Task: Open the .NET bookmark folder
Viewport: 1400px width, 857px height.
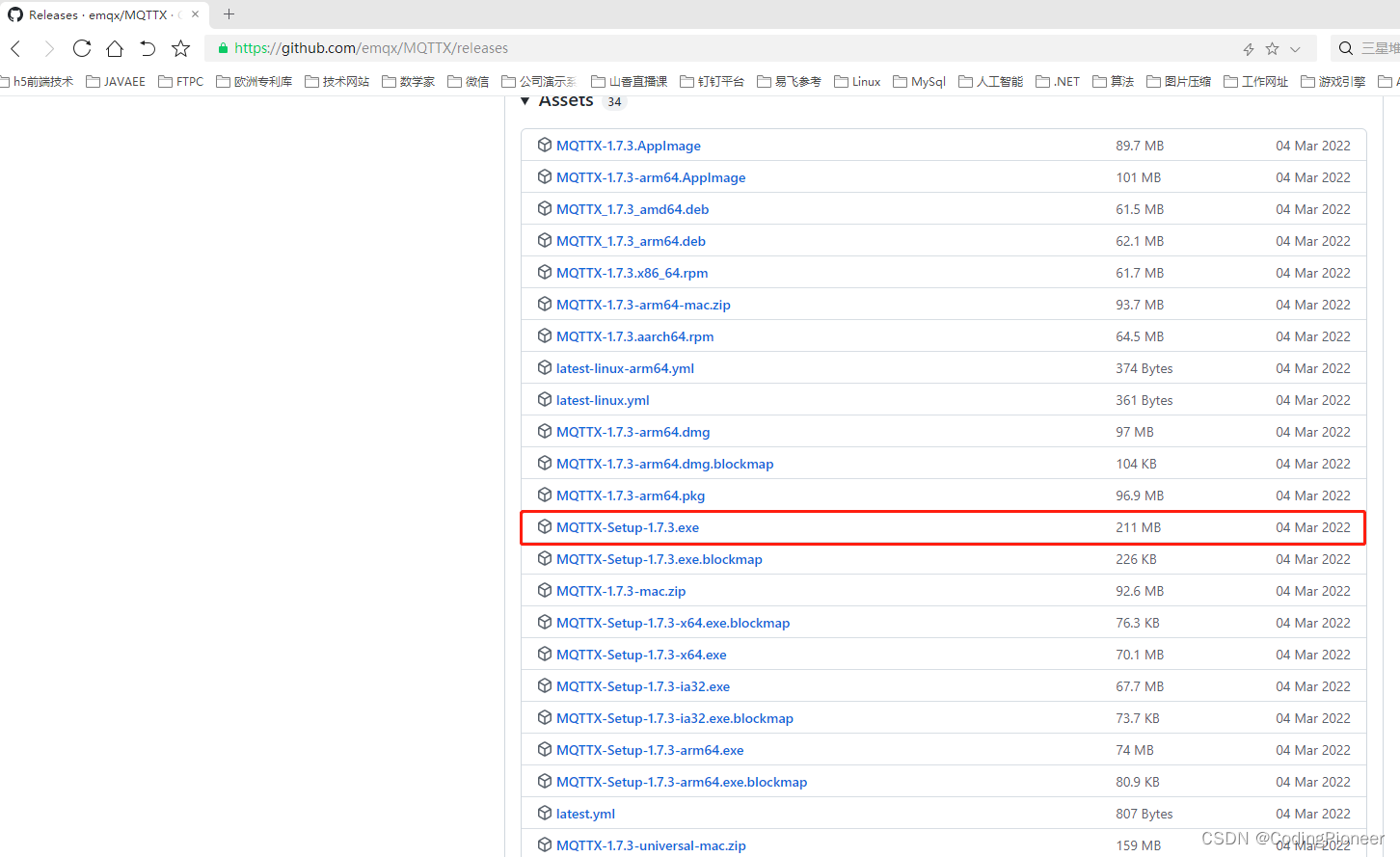Action: point(1058,82)
